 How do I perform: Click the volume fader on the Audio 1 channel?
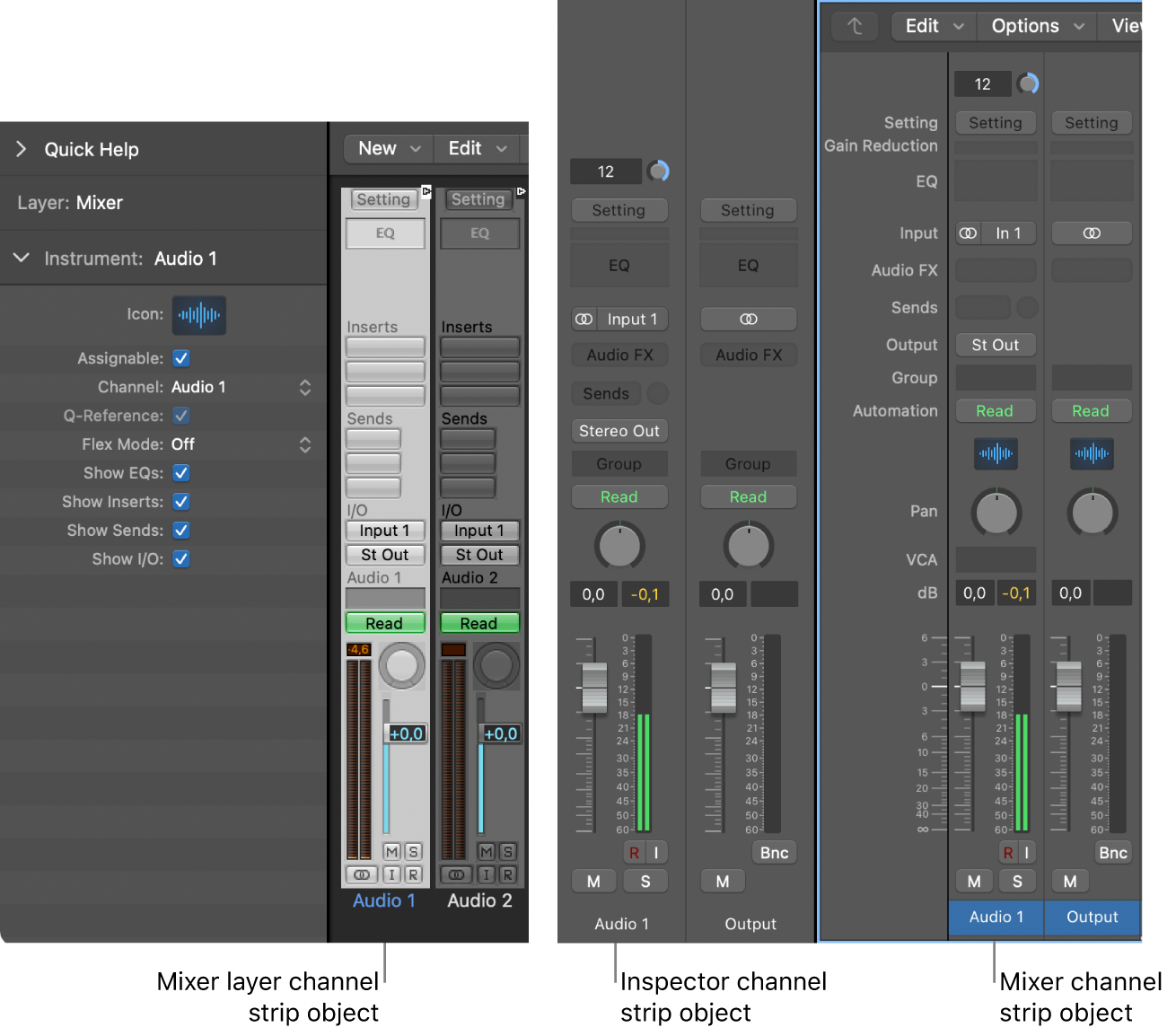tap(971, 687)
